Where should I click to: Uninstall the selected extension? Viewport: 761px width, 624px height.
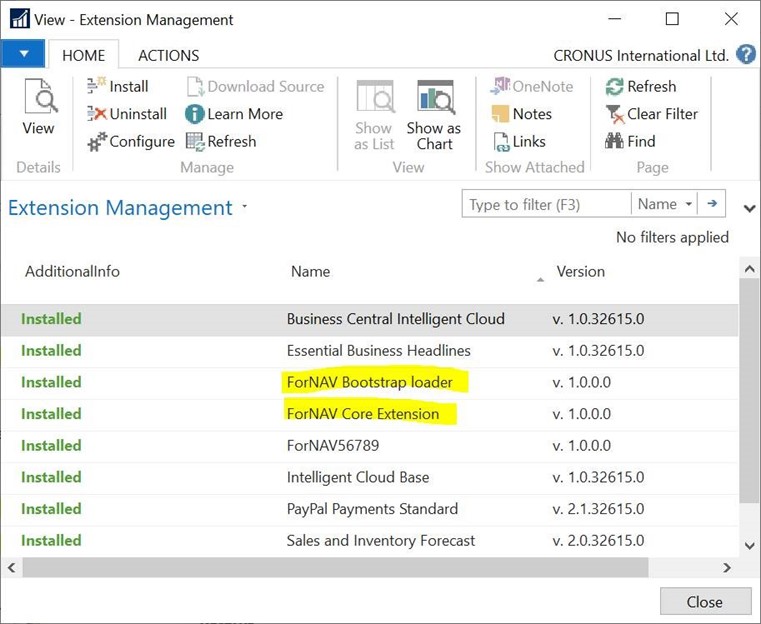pos(127,114)
